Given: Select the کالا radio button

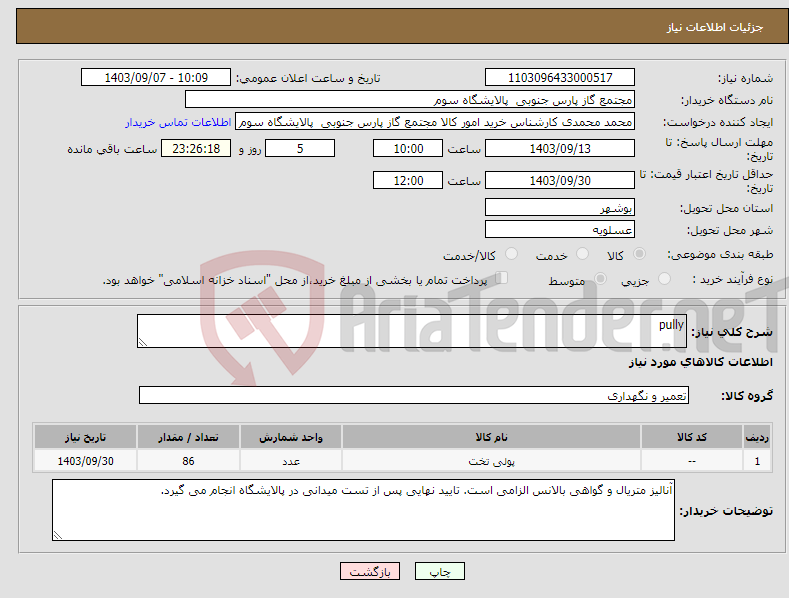Looking at the screenshot, I should [x=639, y=254].
